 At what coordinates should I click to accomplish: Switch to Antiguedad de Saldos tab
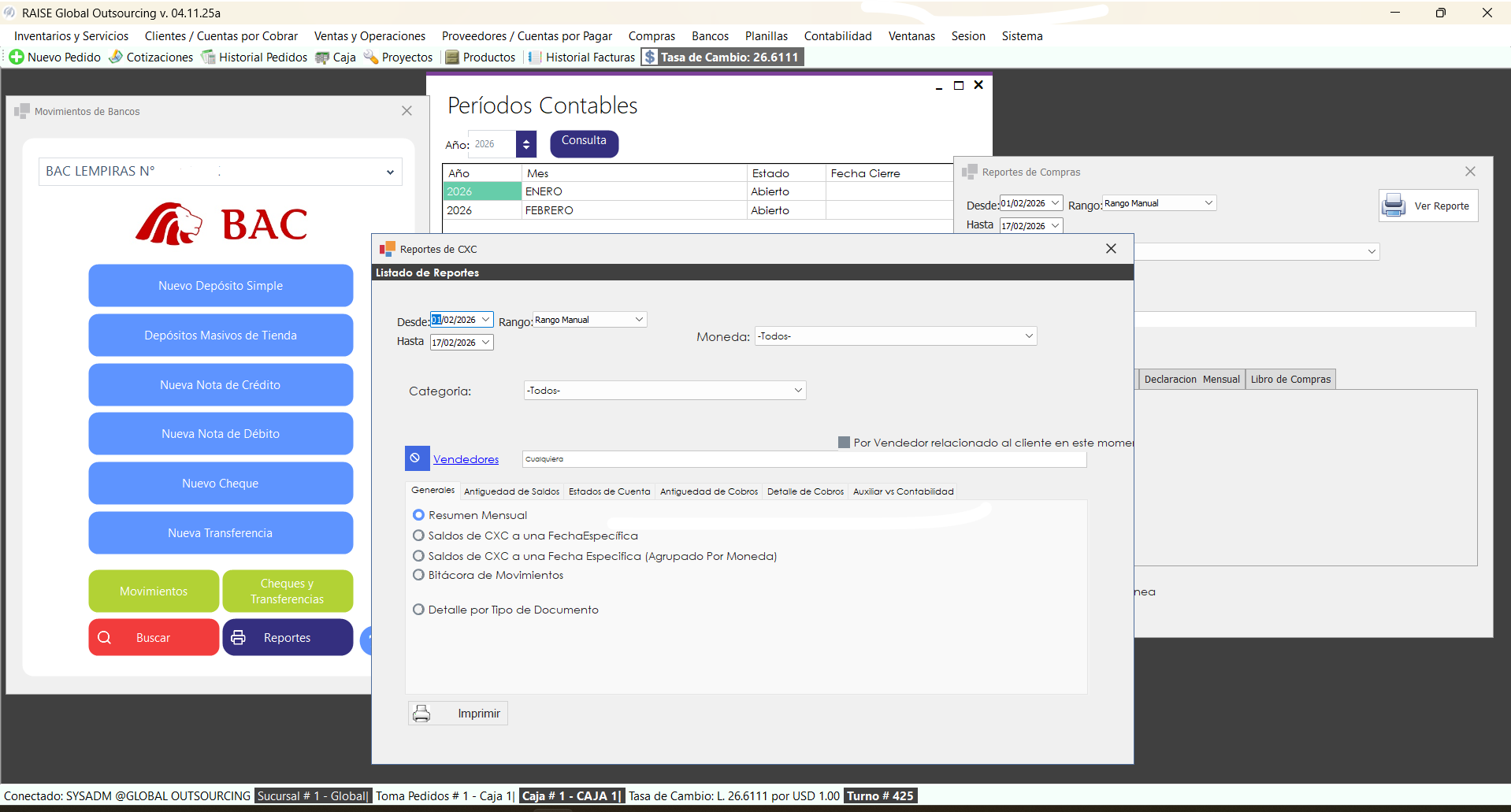tap(511, 491)
